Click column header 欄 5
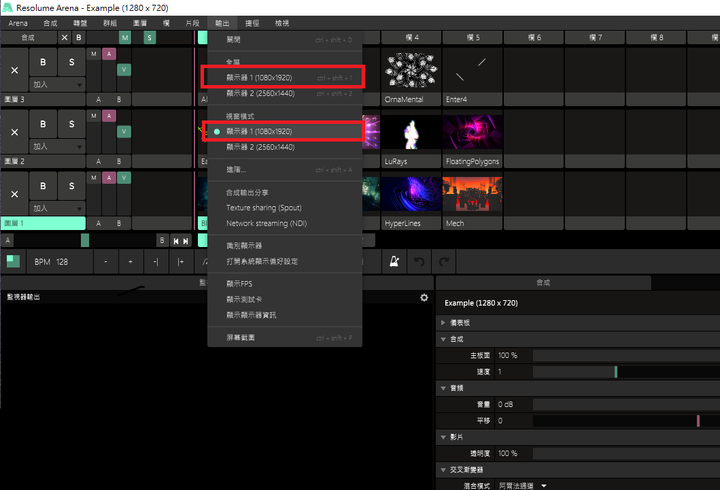This screenshot has width=720, height=490. click(x=472, y=38)
